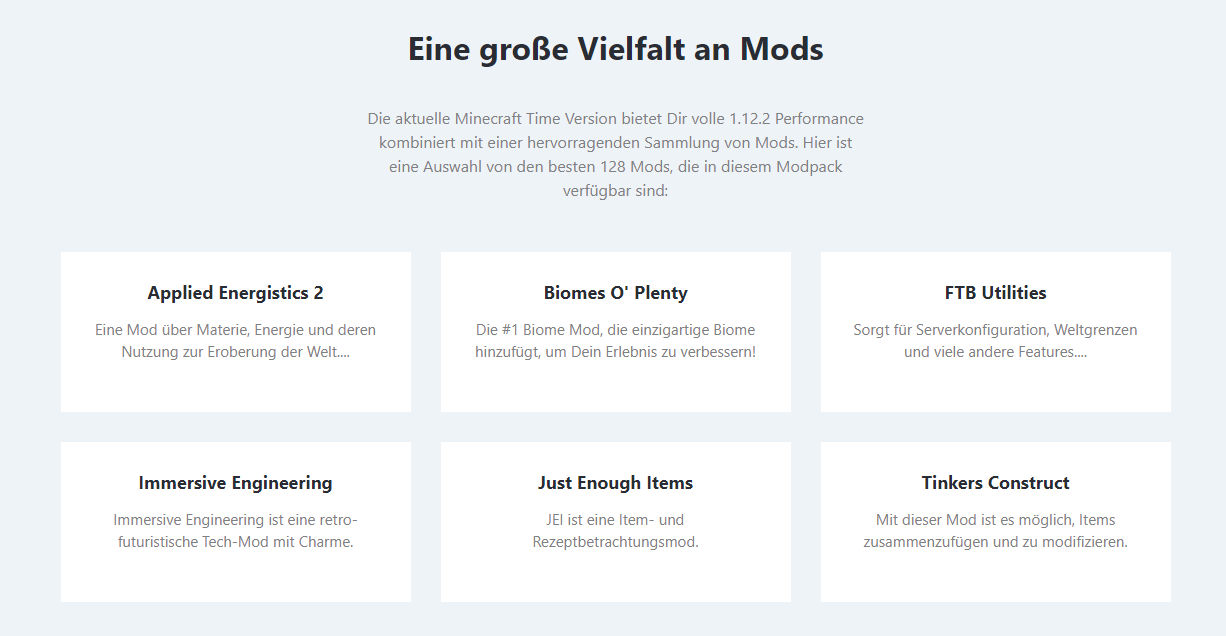The height and width of the screenshot is (636, 1226).
Task: Open the Immersive Engineering mod title
Action: pyautogui.click(x=235, y=483)
